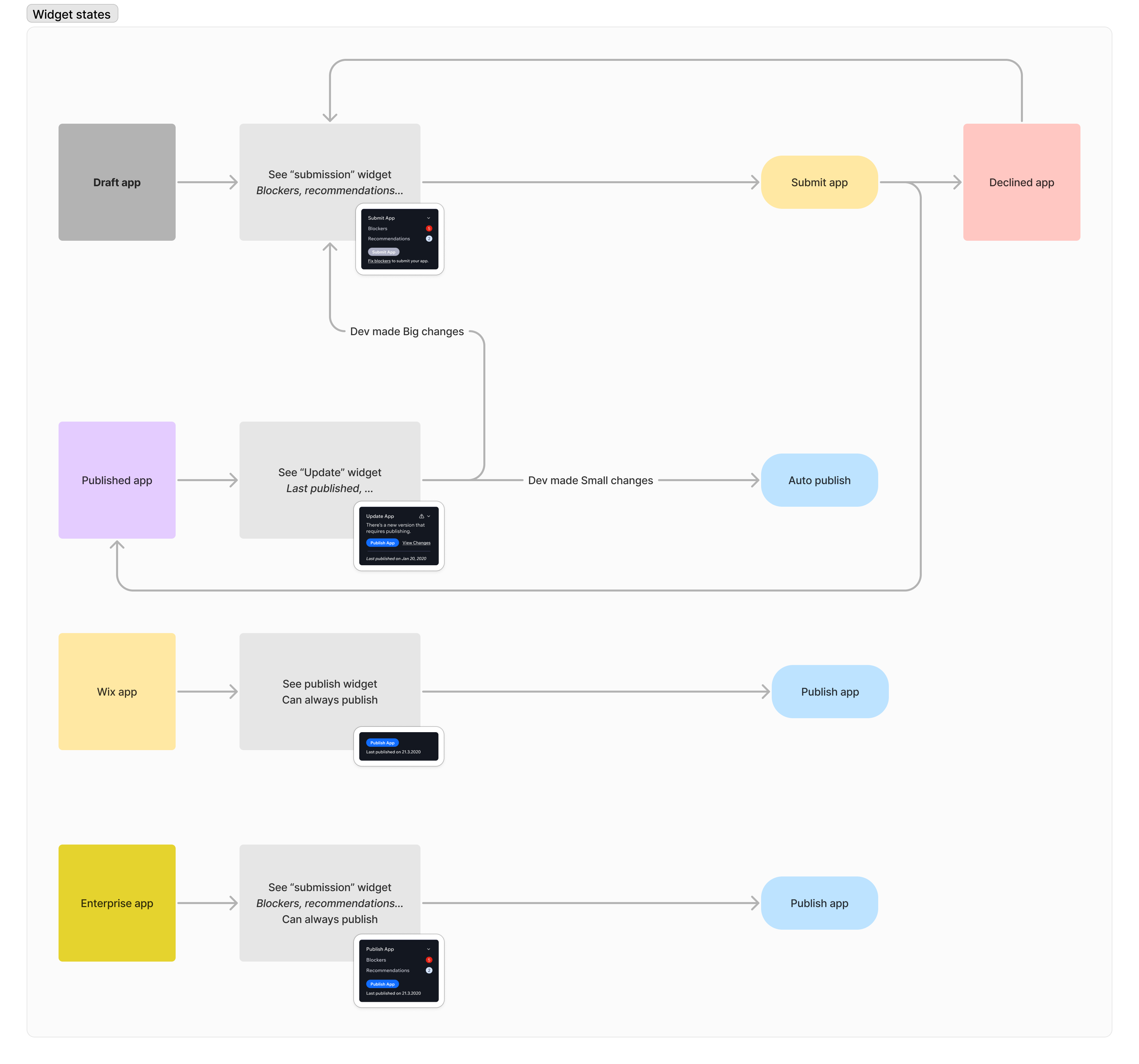Click Publish App button in the Wix app widget
This screenshot has height=1064, width=1139.
(382, 743)
